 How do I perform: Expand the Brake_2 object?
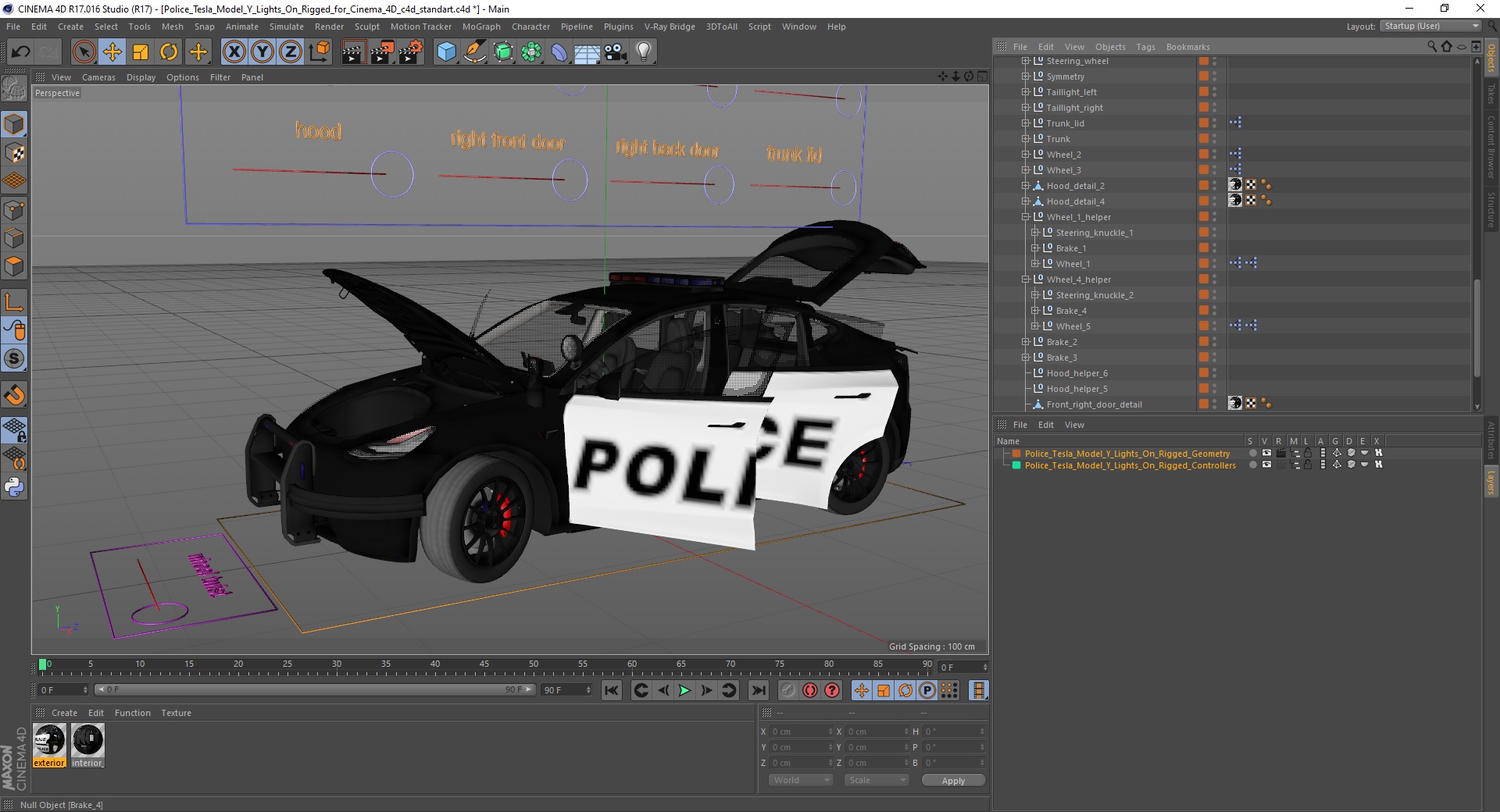(1026, 342)
